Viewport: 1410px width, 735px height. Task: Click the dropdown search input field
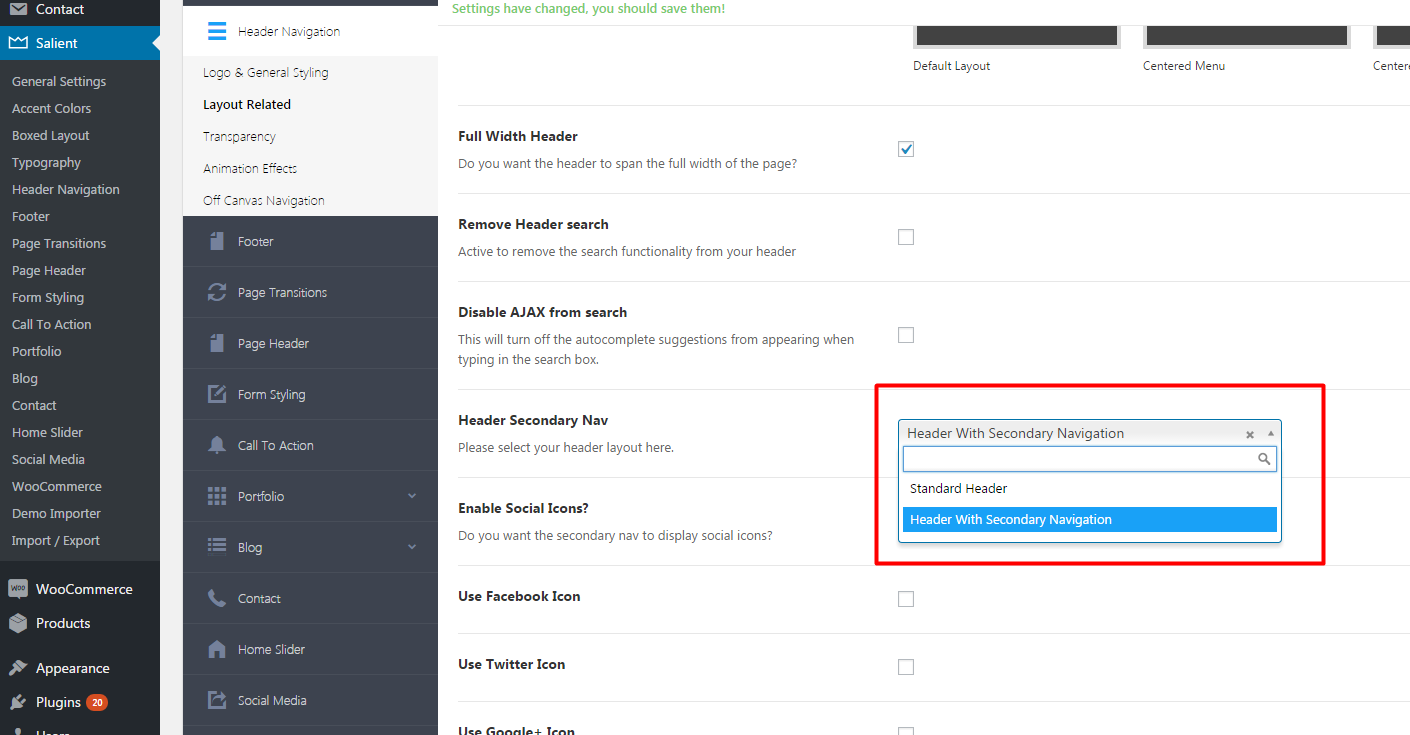[1080, 459]
